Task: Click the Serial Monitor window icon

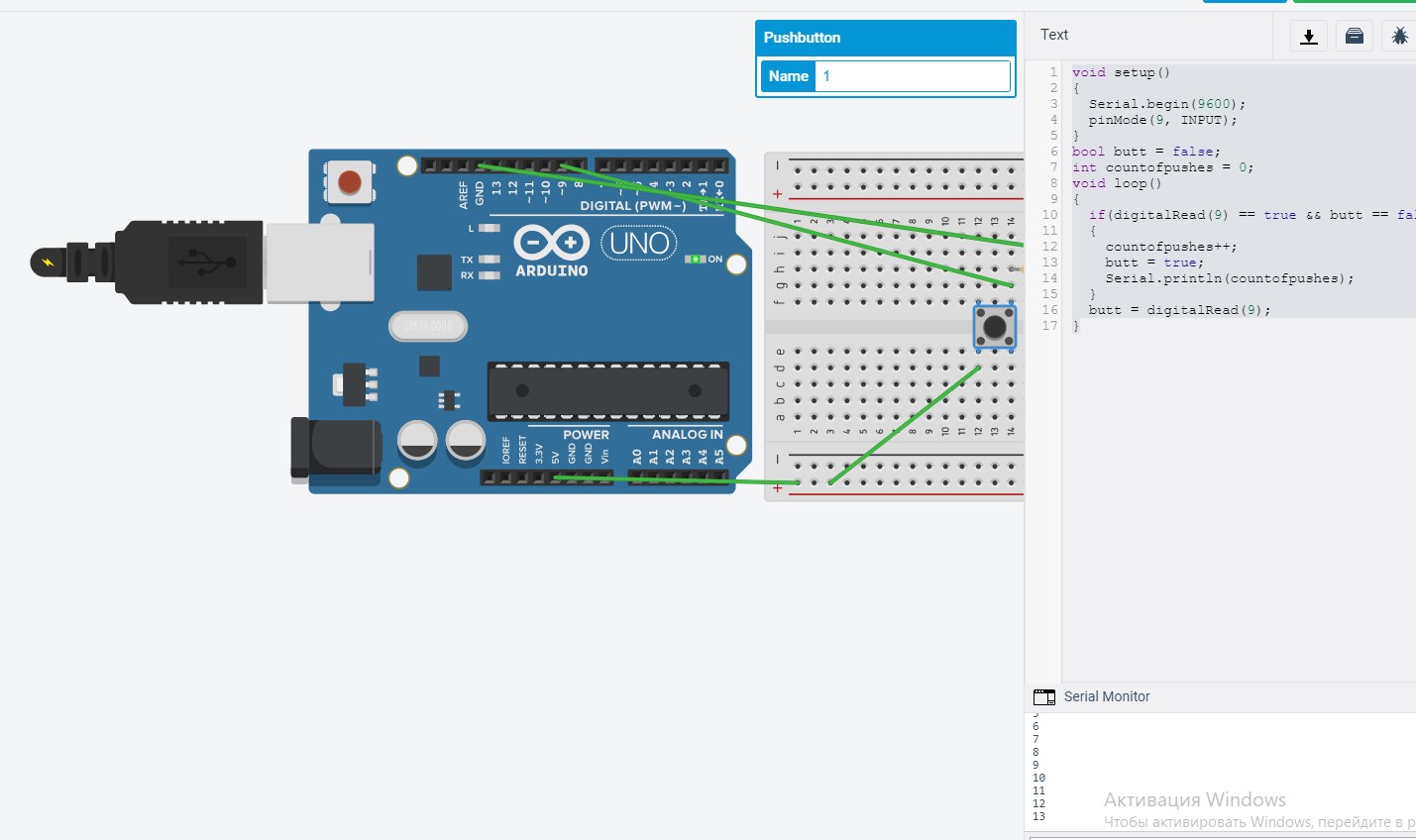Action: coord(1043,697)
